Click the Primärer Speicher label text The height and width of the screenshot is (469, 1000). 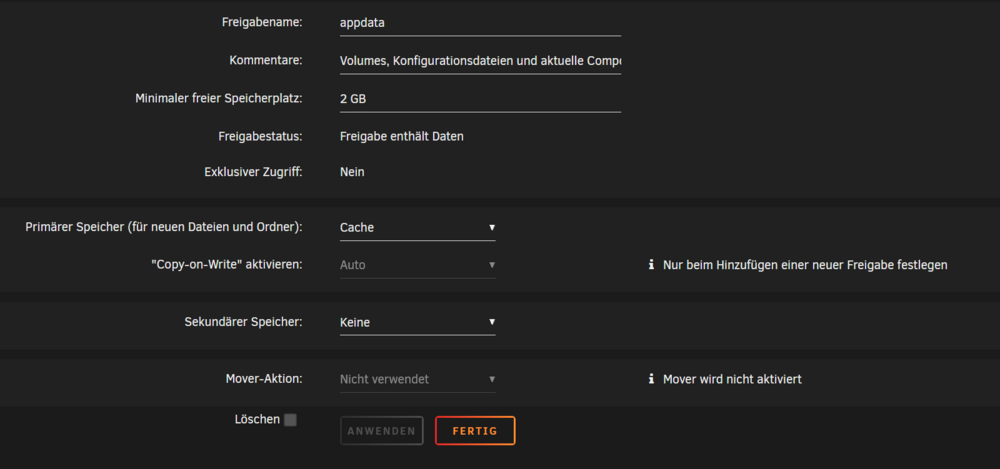point(164,228)
